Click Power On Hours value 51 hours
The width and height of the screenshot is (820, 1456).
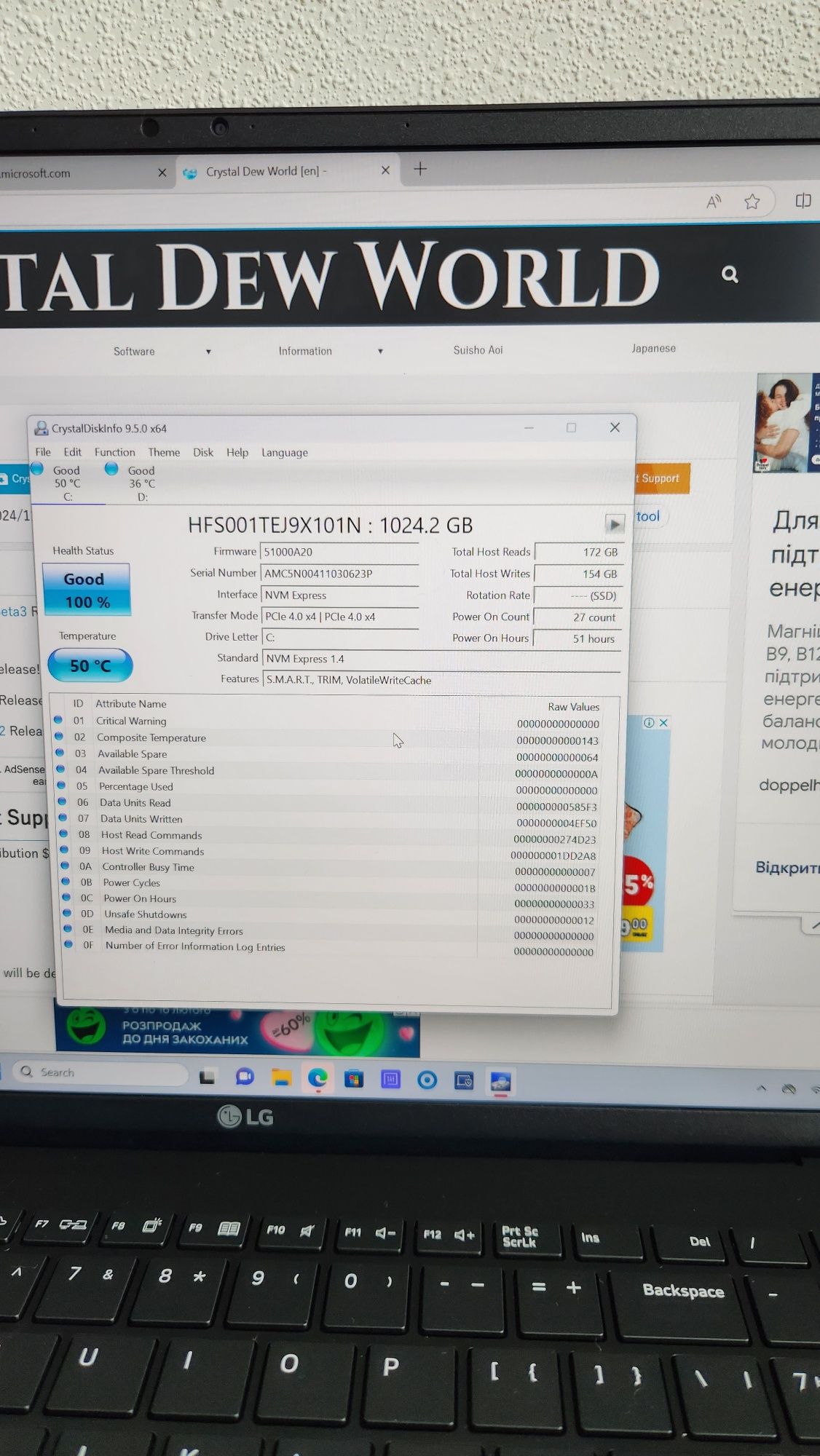pyautogui.click(x=577, y=638)
